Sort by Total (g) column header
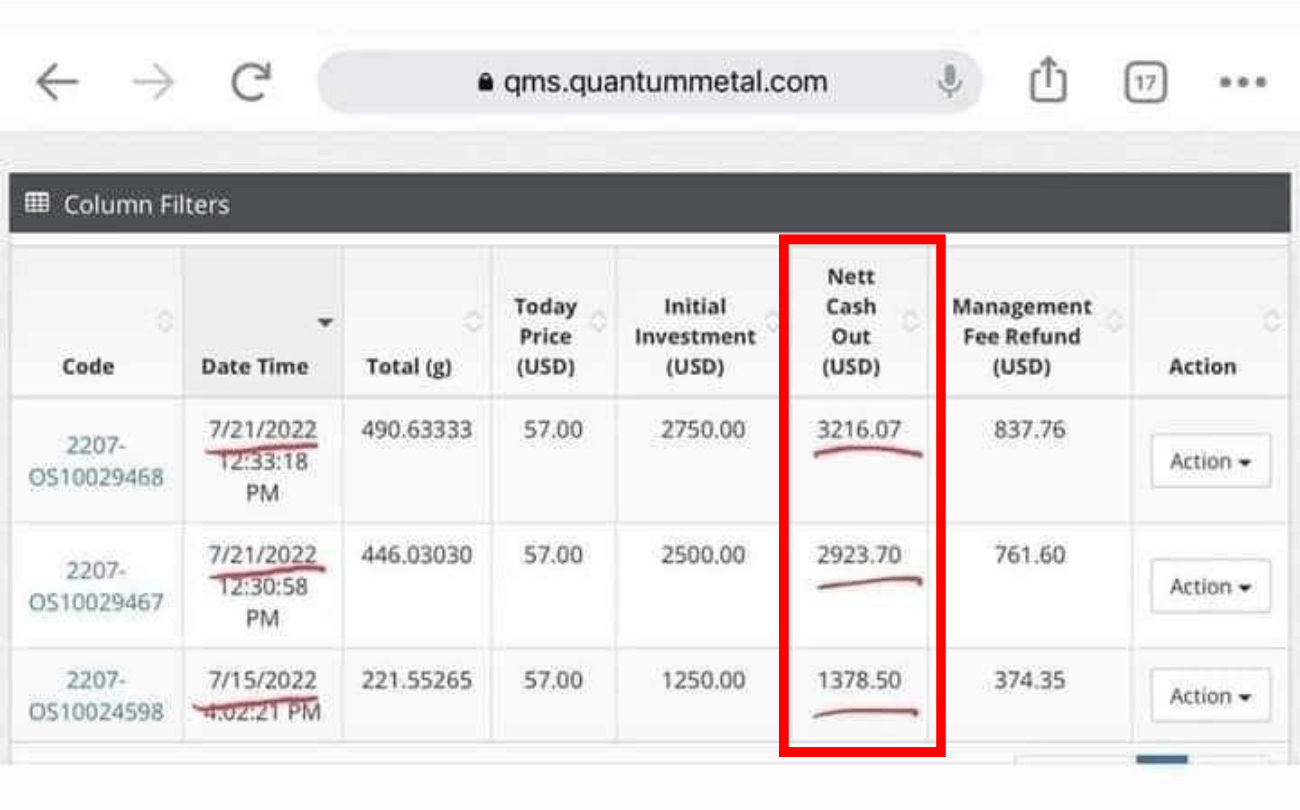Image resolution: width=1300 pixels, height=810 pixels. 409,366
